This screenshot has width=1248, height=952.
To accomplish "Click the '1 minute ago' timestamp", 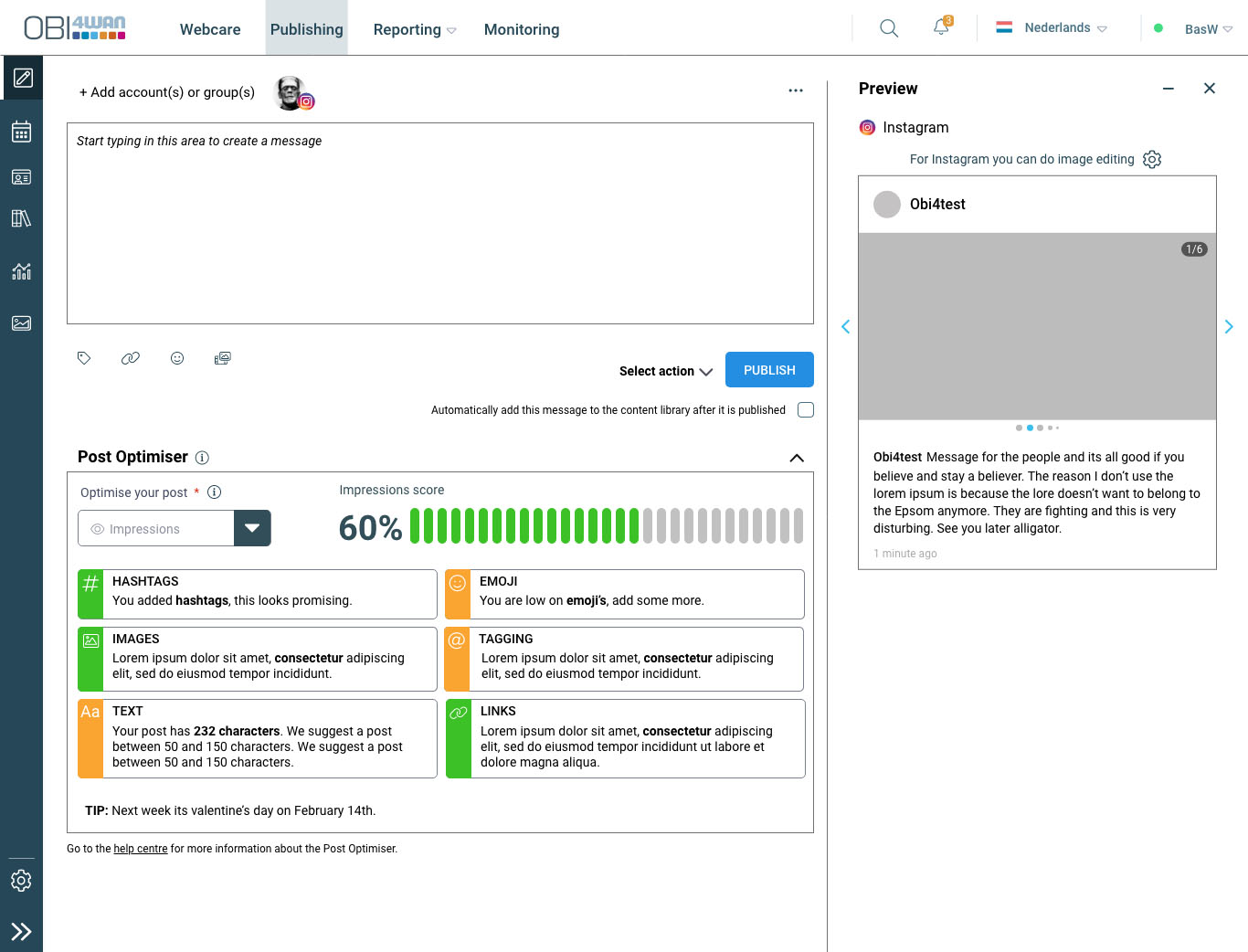I will pyautogui.click(x=904, y=554).
